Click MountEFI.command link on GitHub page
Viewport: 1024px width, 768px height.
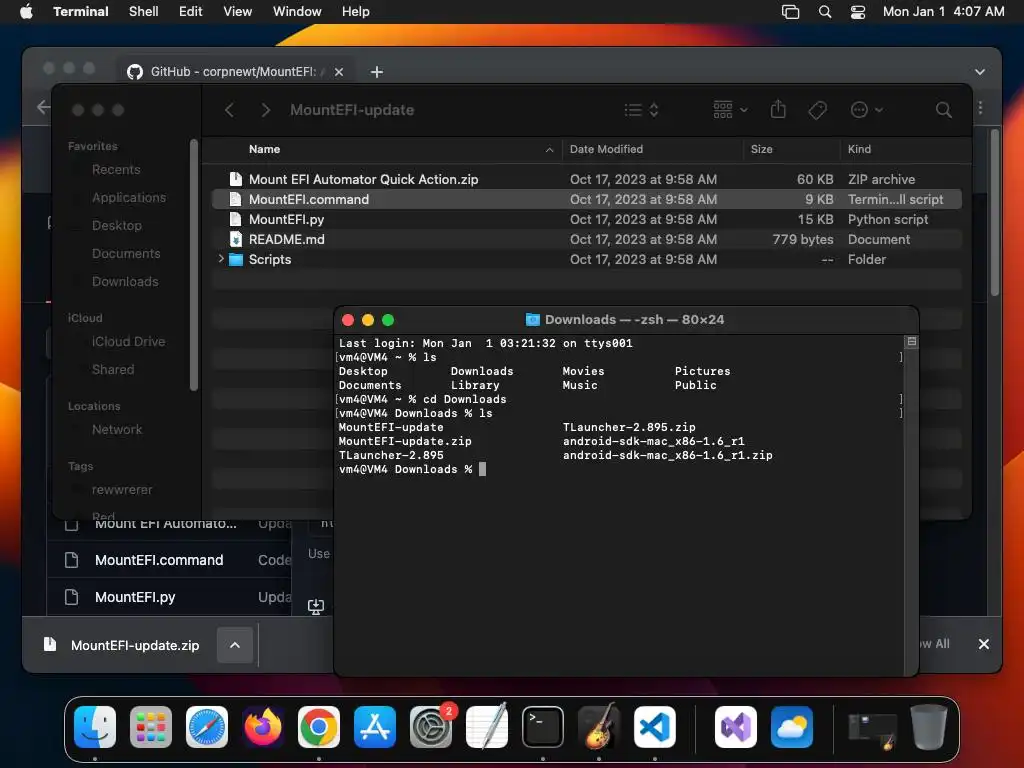click(x=159, y=560)
